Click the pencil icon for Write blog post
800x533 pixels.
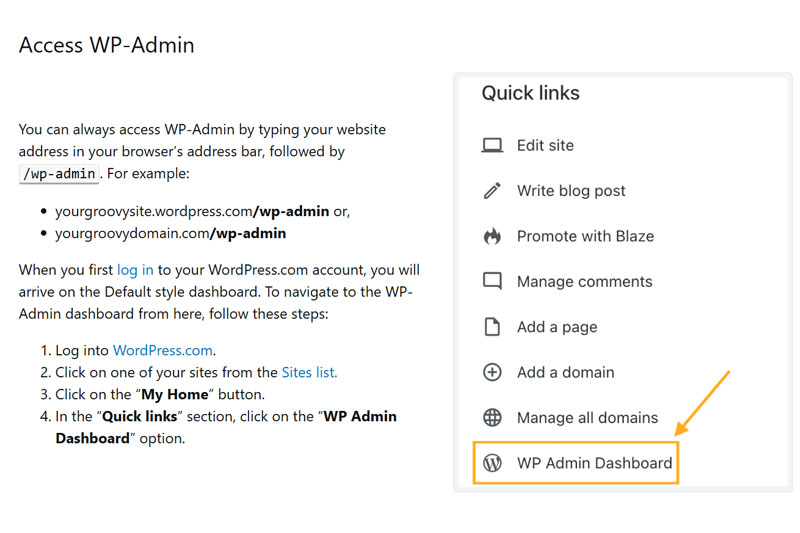(x=492, y=191)
